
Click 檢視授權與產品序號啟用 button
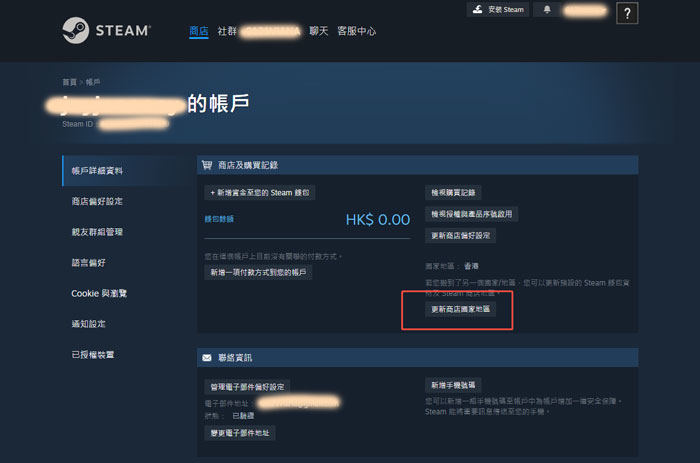471,214
